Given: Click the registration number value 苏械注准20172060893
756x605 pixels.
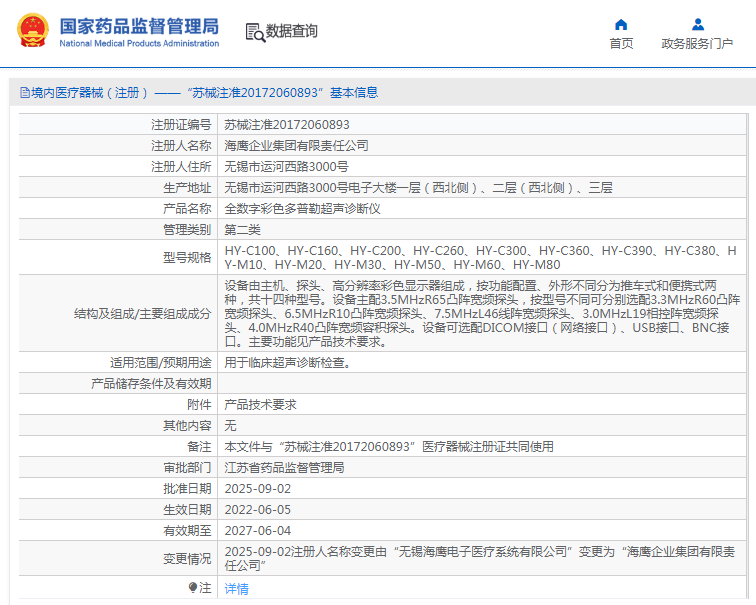Looking at the screenshot, I should coord(287,125).
